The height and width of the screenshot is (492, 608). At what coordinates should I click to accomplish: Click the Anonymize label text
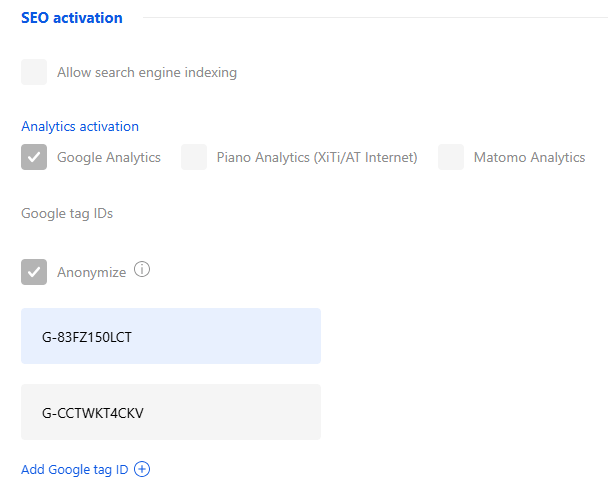coord(92,272)
